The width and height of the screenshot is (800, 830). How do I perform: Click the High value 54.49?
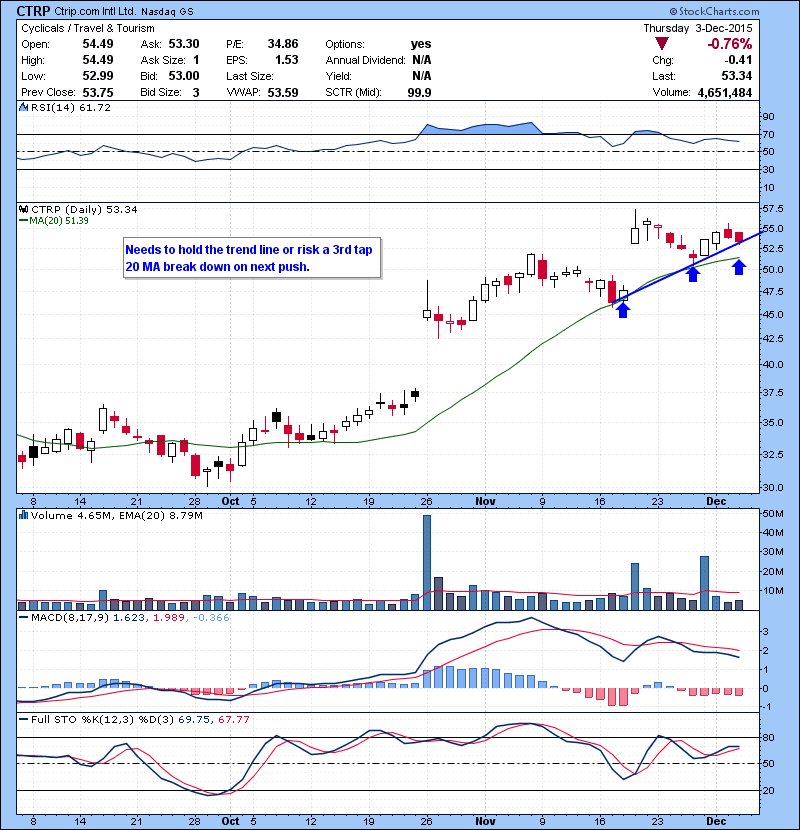click(x=98, y=60)
